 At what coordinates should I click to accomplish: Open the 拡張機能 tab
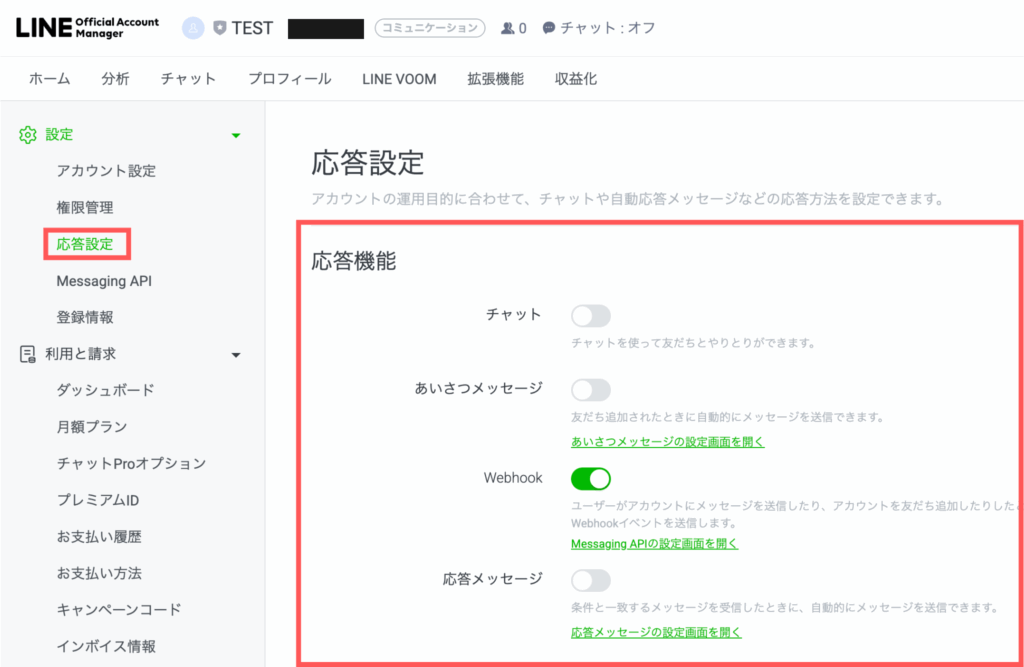[x=495, y=79]
